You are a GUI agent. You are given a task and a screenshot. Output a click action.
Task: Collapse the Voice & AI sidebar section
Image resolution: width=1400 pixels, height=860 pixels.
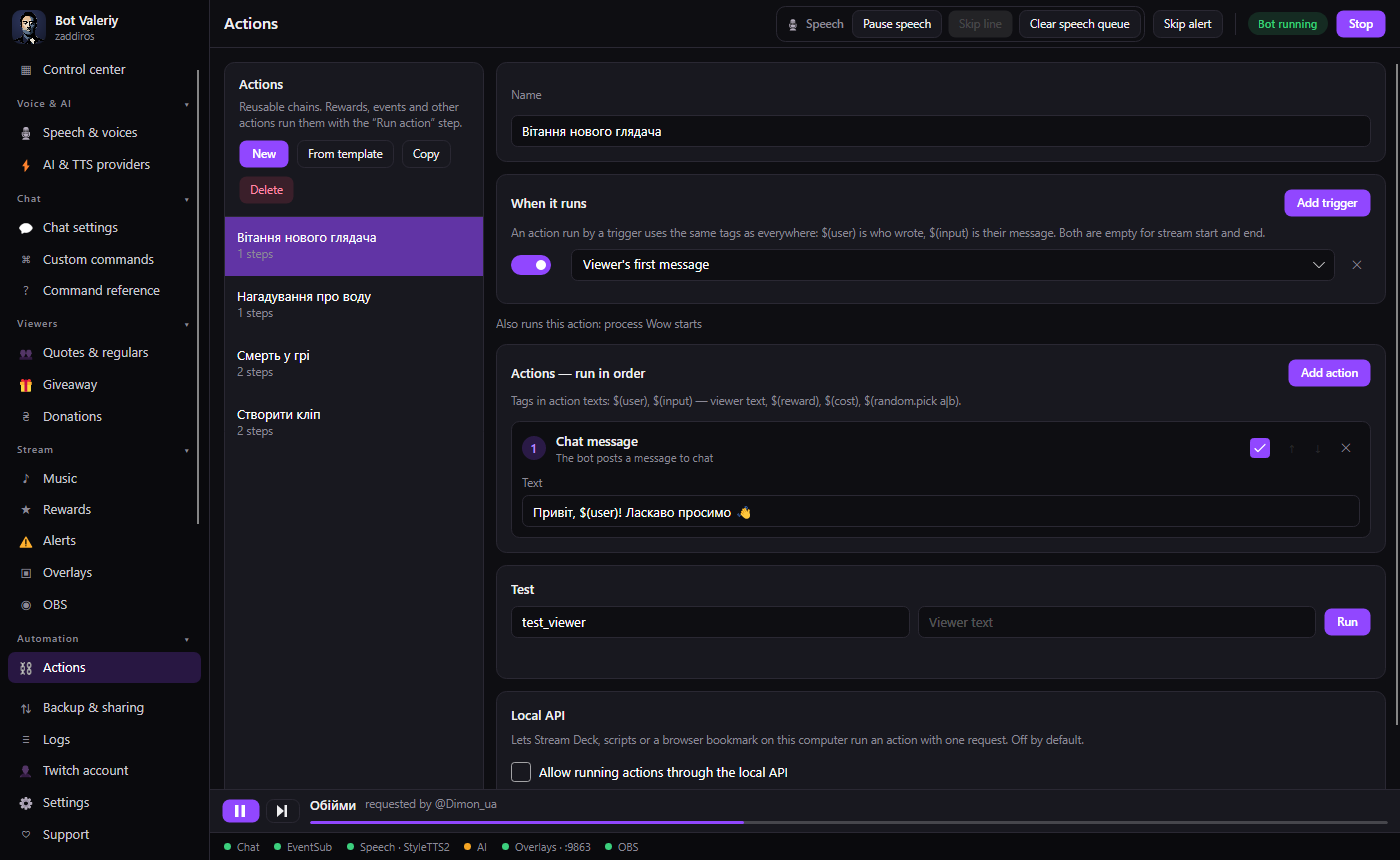pyautogui.click(x=187, y=104)
